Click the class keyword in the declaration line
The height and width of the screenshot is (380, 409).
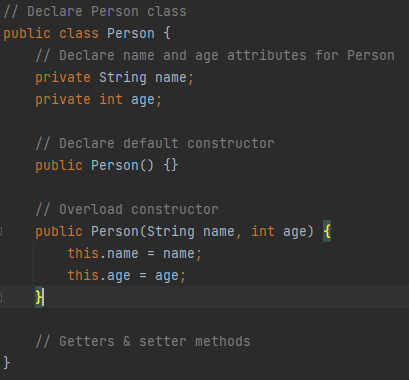point(79,34)
